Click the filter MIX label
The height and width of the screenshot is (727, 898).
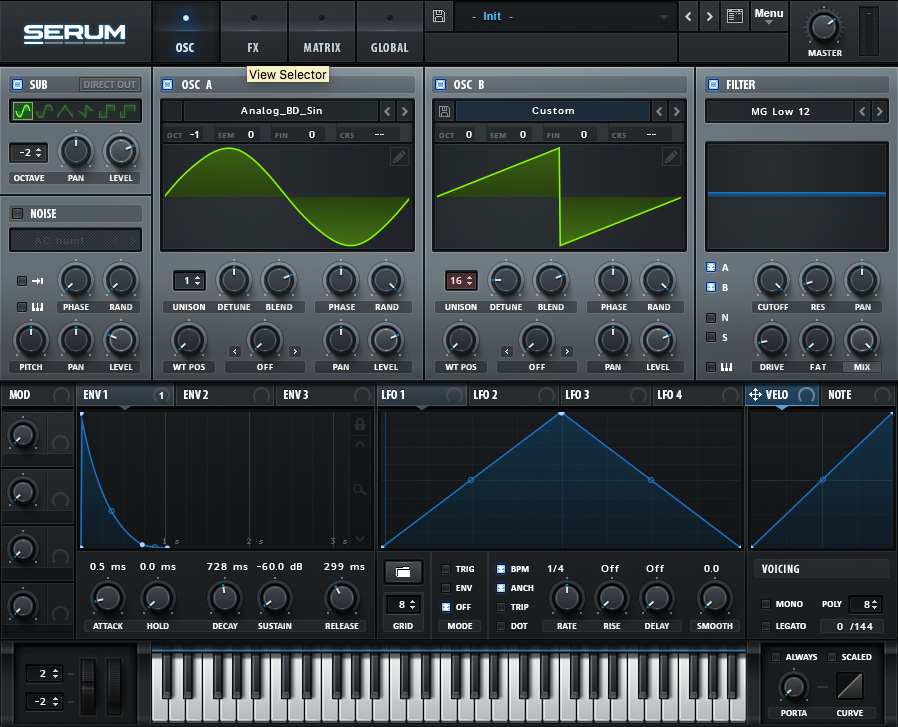[x=861, y=367]
